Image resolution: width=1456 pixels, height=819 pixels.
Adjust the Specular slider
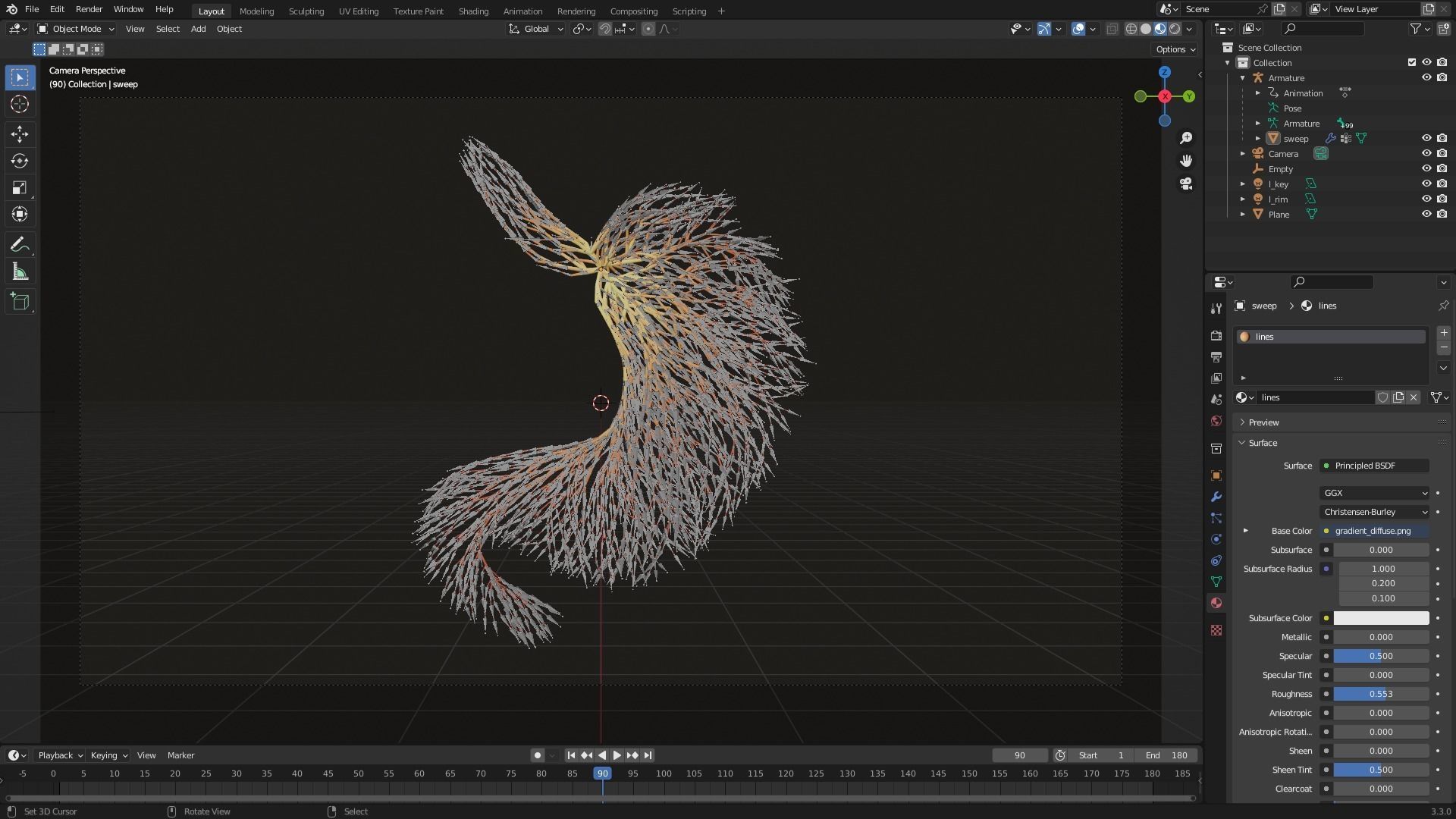pos(1381,656)
